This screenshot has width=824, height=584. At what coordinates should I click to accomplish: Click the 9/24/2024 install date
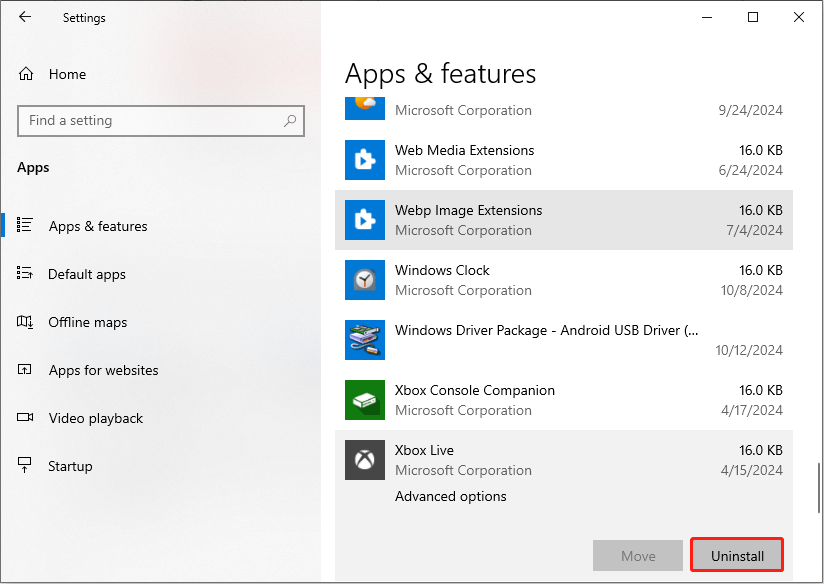[750, 110]
